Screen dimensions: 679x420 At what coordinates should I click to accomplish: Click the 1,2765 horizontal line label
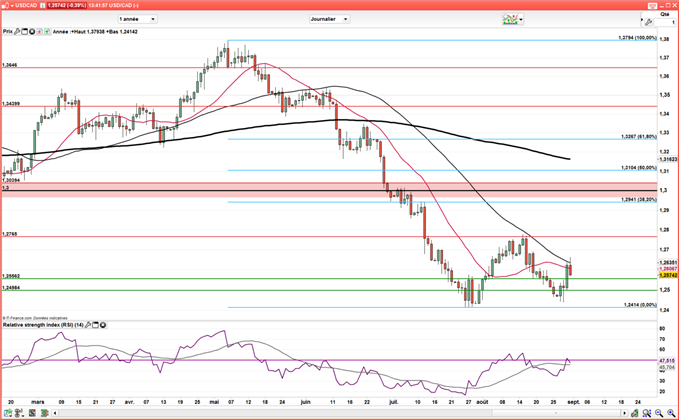[x=10, y=234]
